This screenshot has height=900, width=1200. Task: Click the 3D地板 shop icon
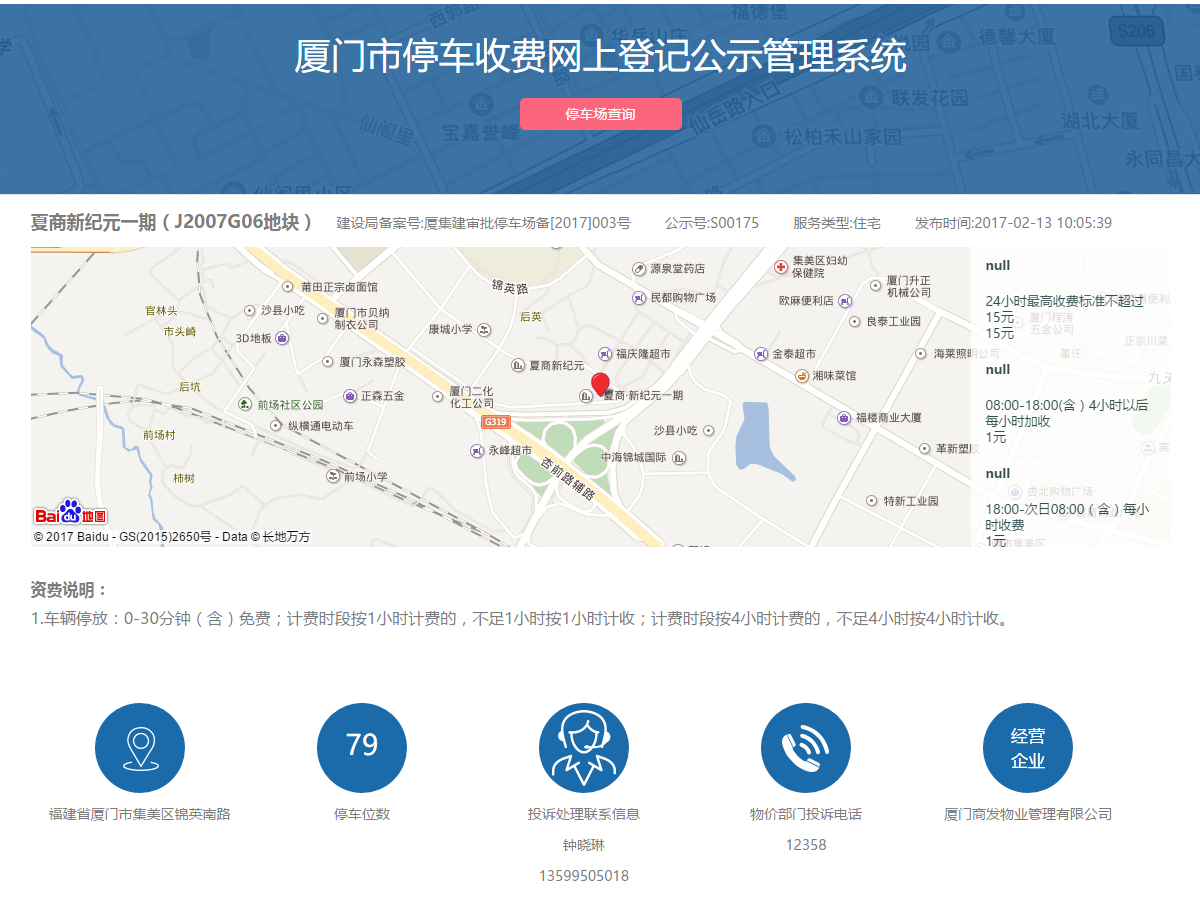282,338
